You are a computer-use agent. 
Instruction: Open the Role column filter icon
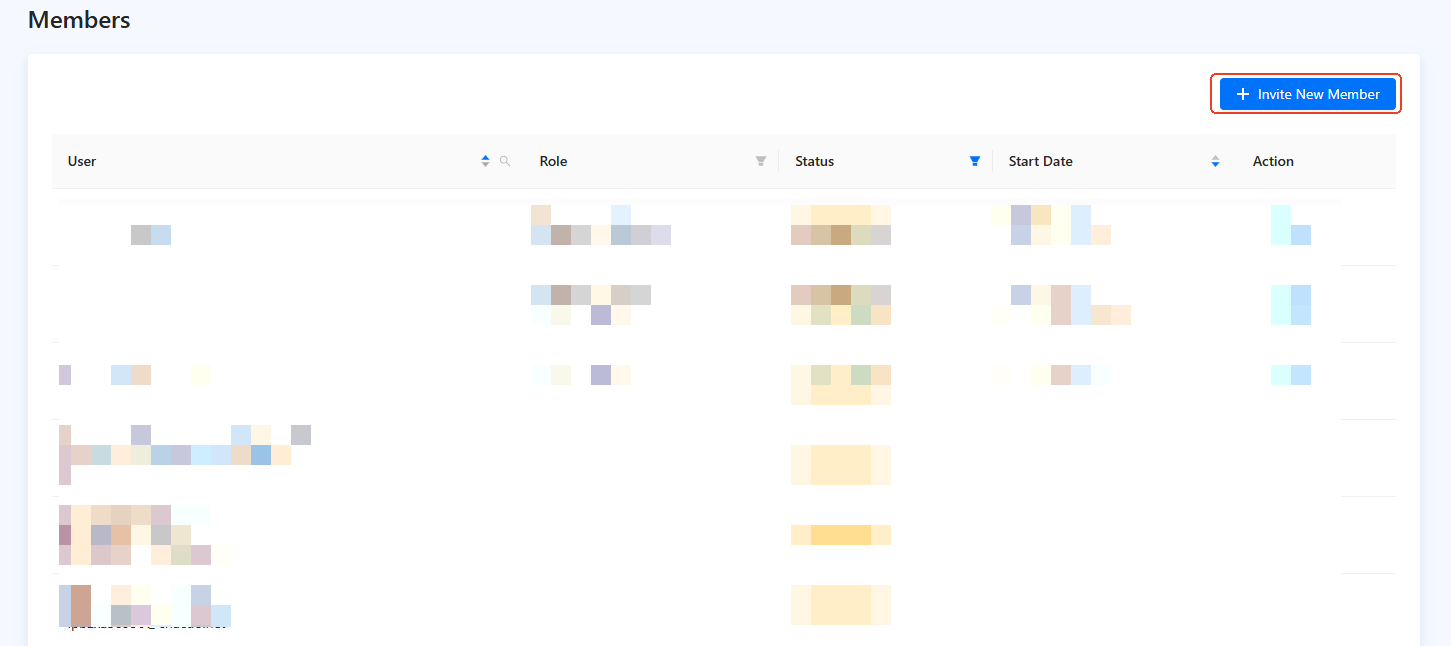tap(761, 161)
